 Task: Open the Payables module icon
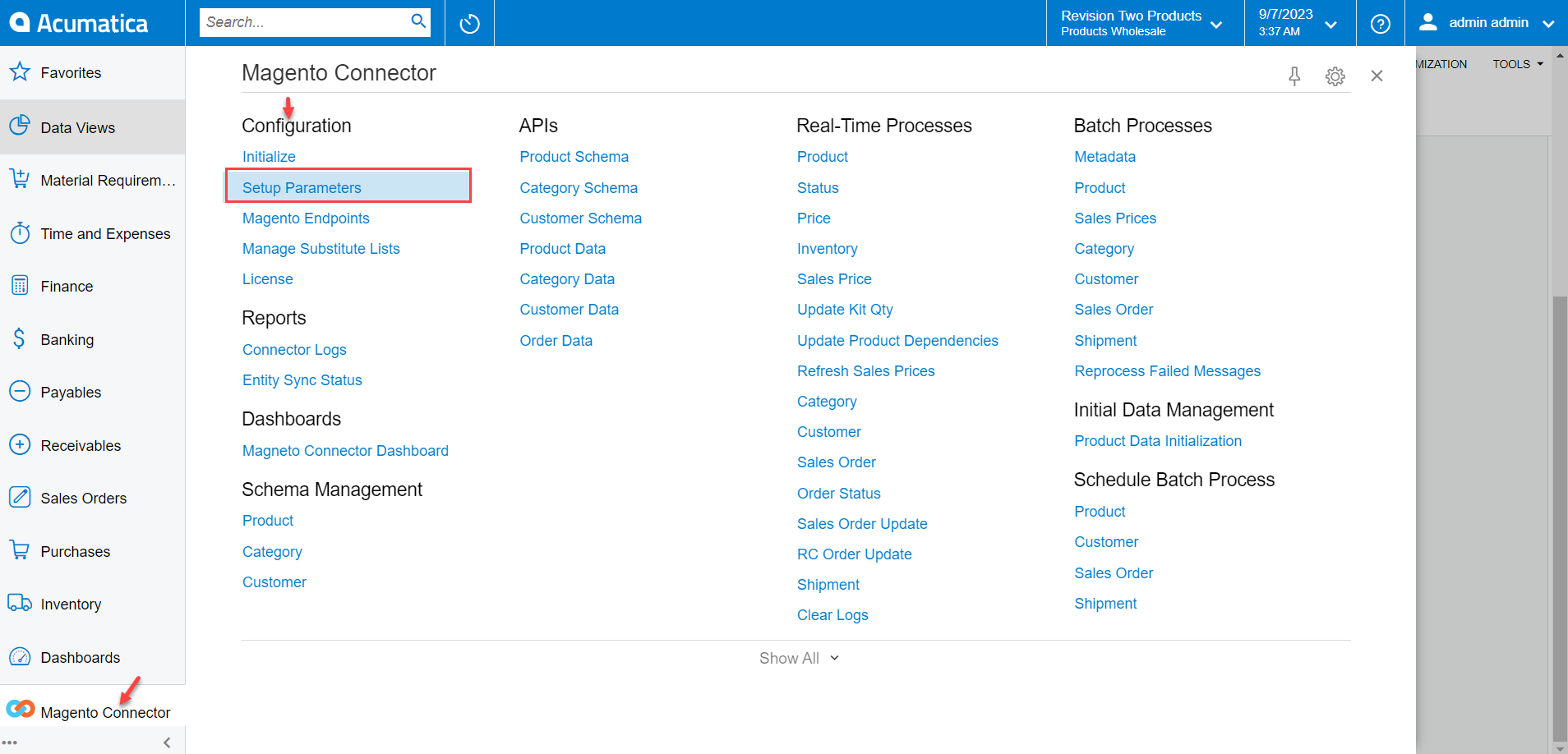tap(20, 392)
